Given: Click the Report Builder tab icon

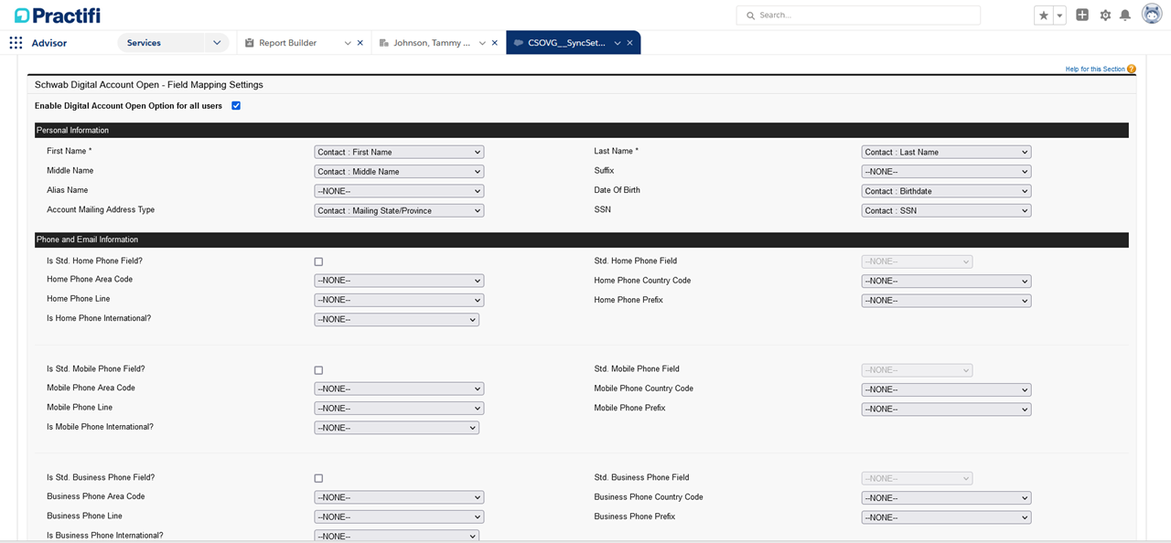Looking at the screenshot, I should click(x=249, y=43).
